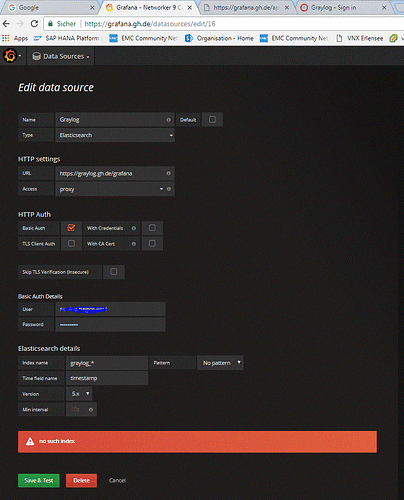Viewport: 404px width, 500px height.
Task: Open first EMC Community Net bookmark
Action: pyautogui.click(x=144, y=38)
